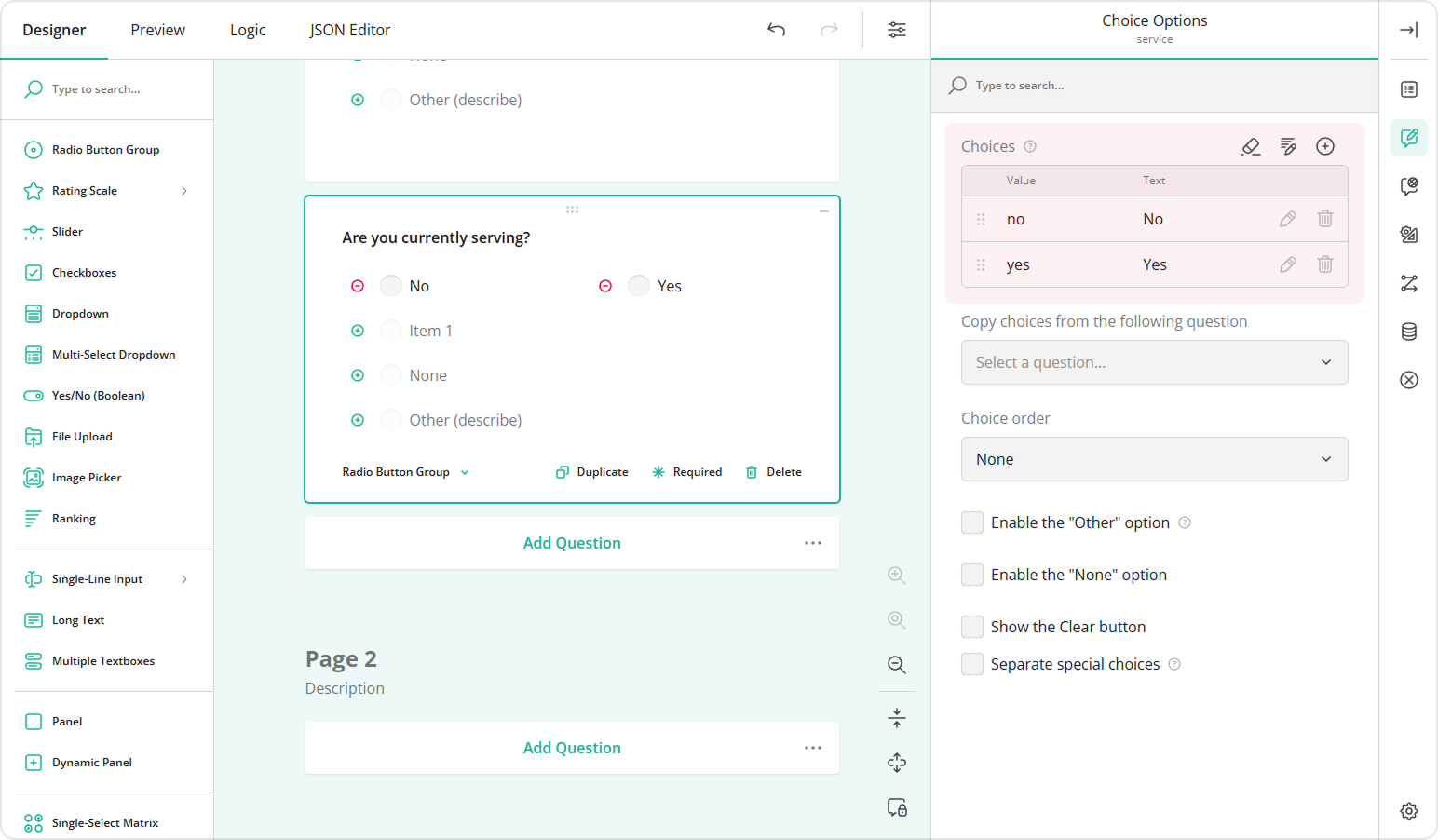The width and height of the screenshot is (1438, 840).
Task: Click the toolbox search field
Action: [x=107, y=88]
